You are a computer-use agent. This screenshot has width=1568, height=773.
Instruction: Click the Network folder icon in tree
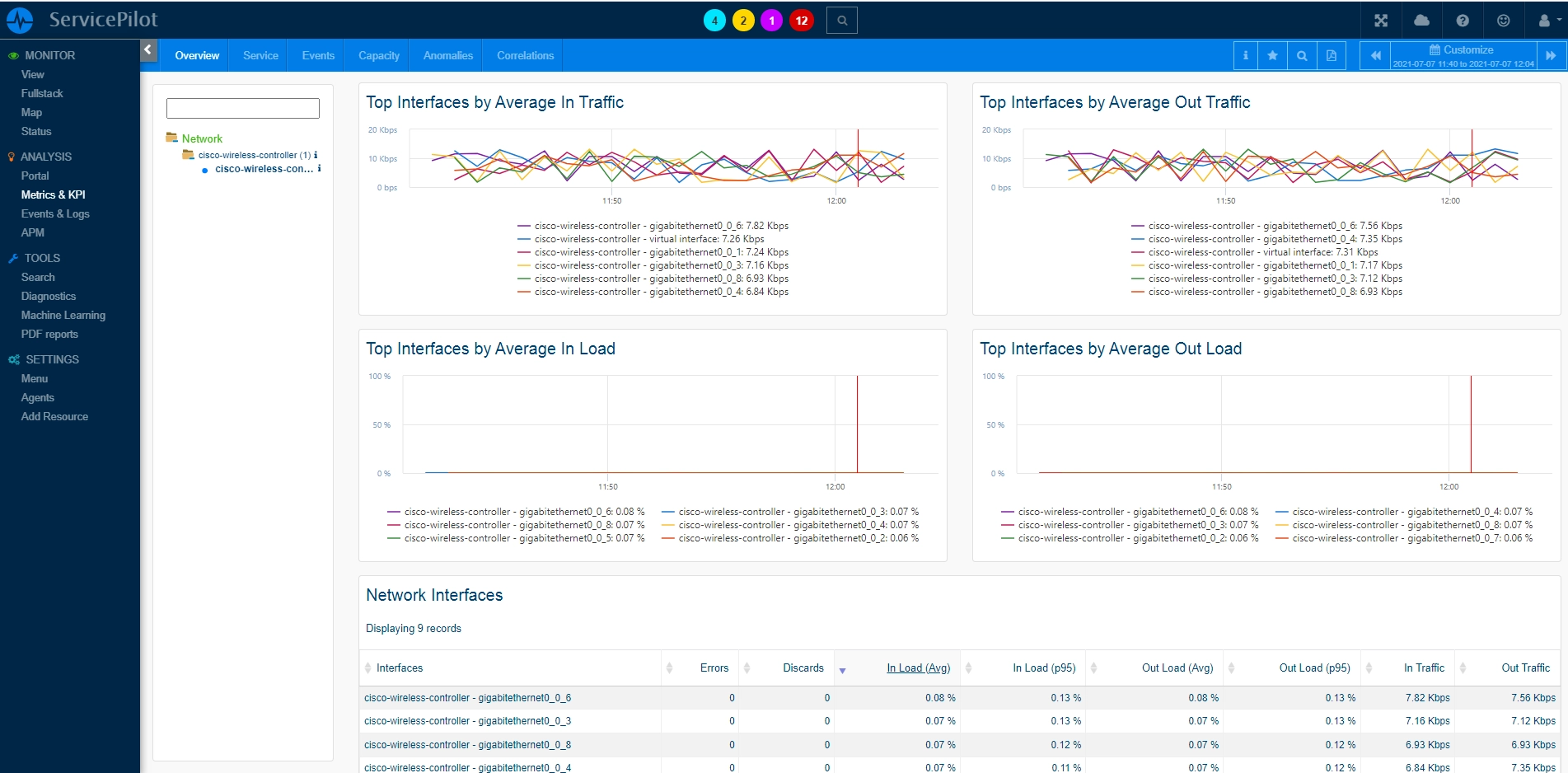tap(172, 137)
